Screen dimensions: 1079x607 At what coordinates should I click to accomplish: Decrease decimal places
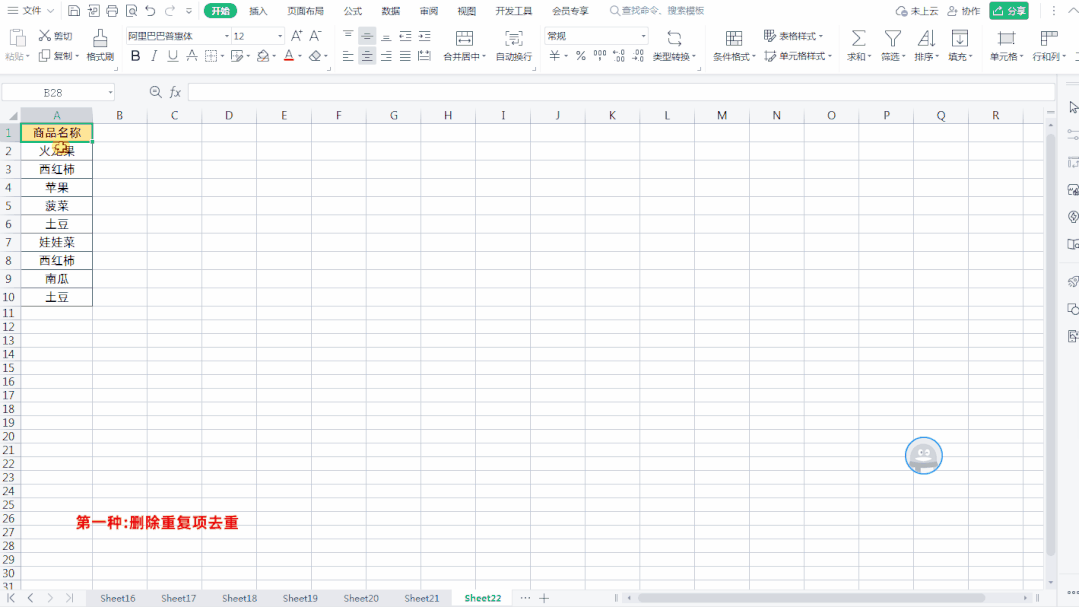[x=638, y=56]
